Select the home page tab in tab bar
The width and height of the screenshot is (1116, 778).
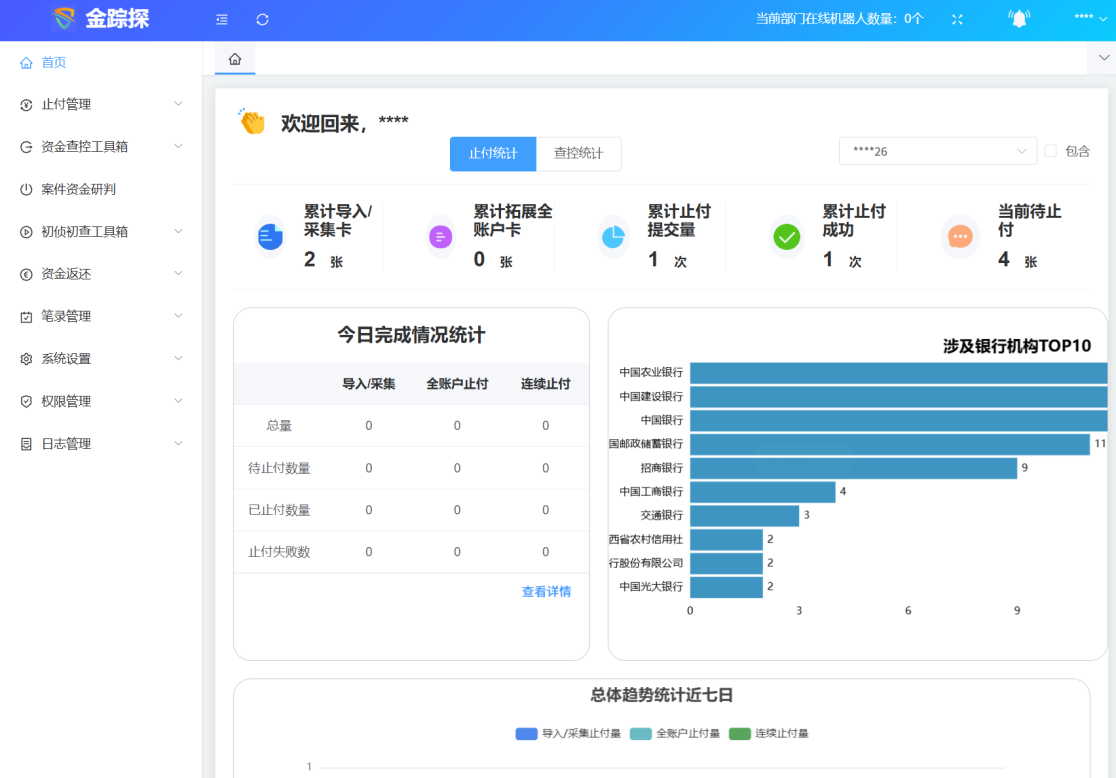click(235, 59)
